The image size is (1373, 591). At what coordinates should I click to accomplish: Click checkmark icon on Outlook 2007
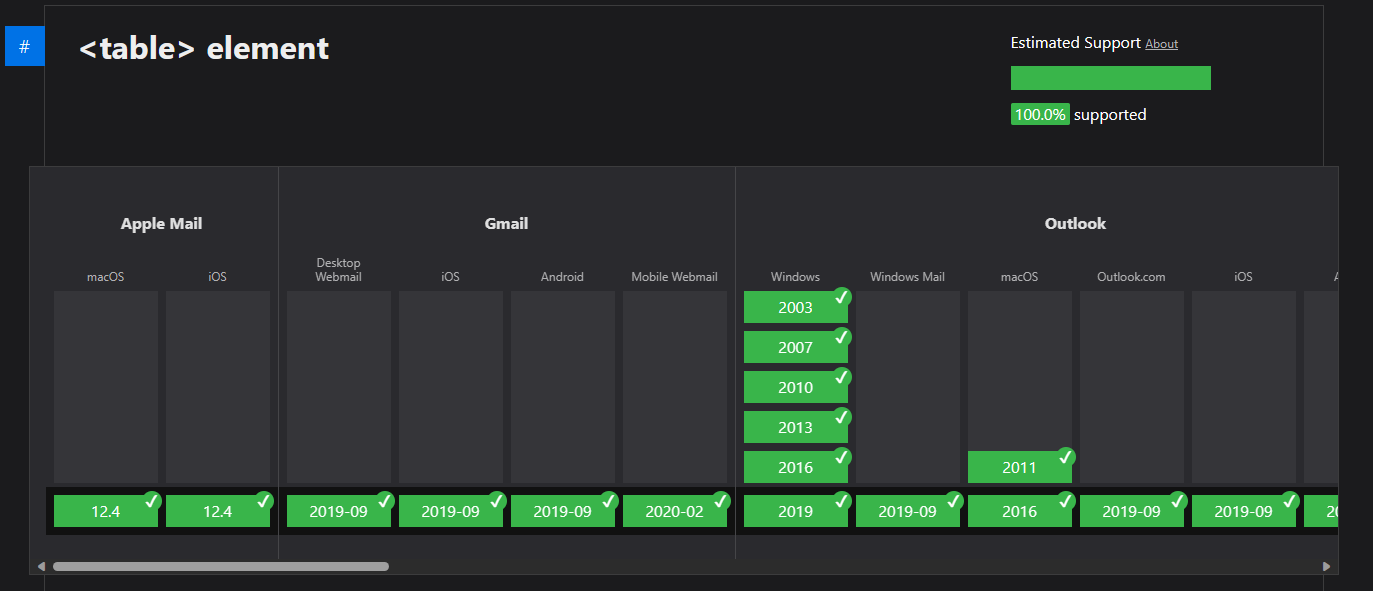[x=842, y=337]
